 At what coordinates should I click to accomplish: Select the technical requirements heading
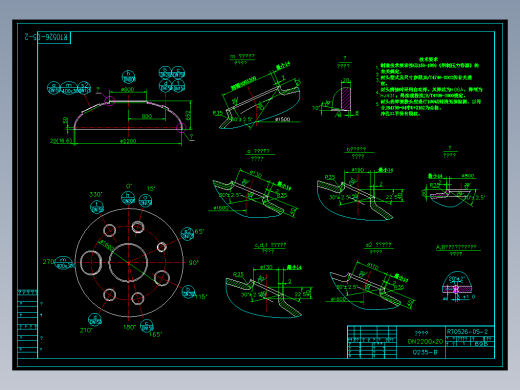pyautogui.click(x=429, y=59)
